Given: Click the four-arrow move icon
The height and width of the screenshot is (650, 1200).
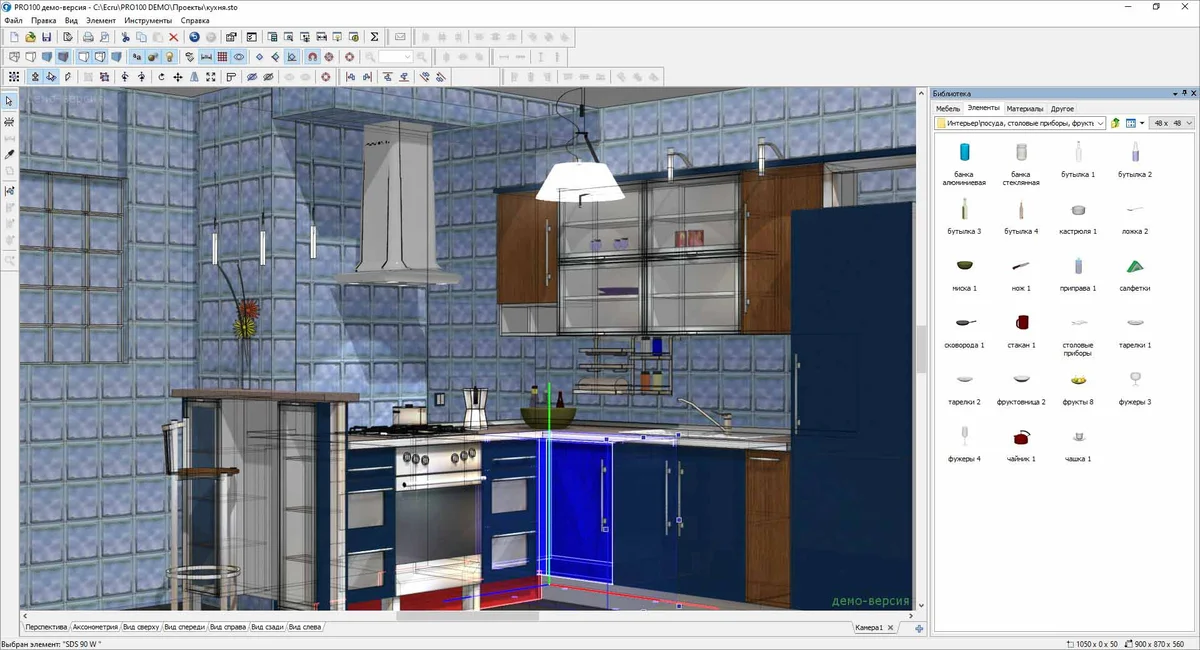Looking at the screenshot, I should point(177,76).
